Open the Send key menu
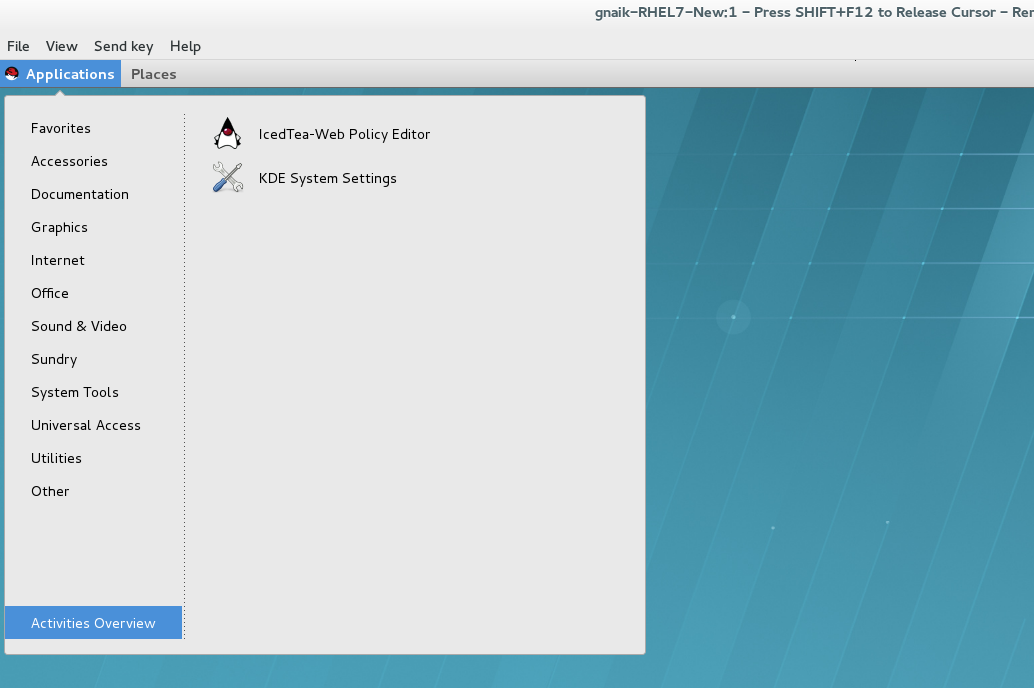 tap(123, 46)
